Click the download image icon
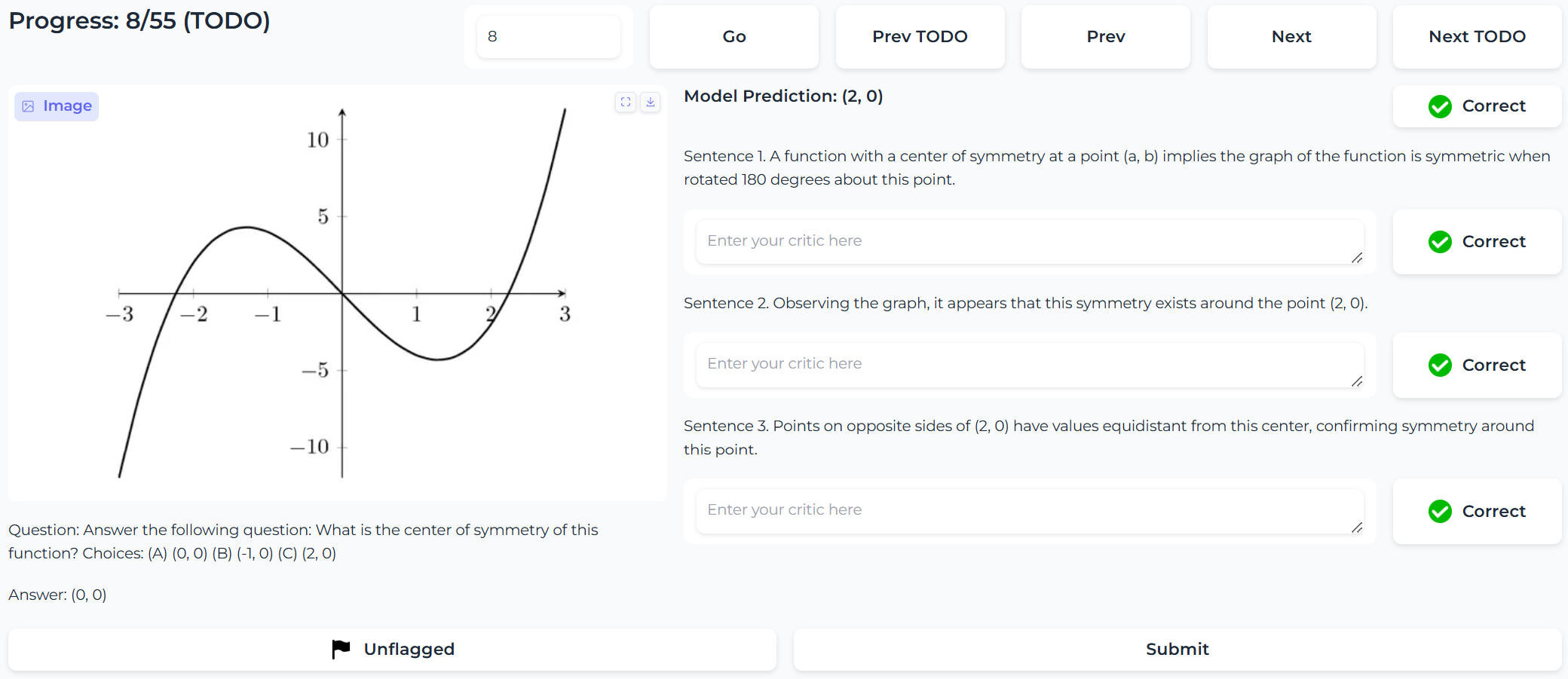This screenshot has width=1568, height=679. point(651,102)
